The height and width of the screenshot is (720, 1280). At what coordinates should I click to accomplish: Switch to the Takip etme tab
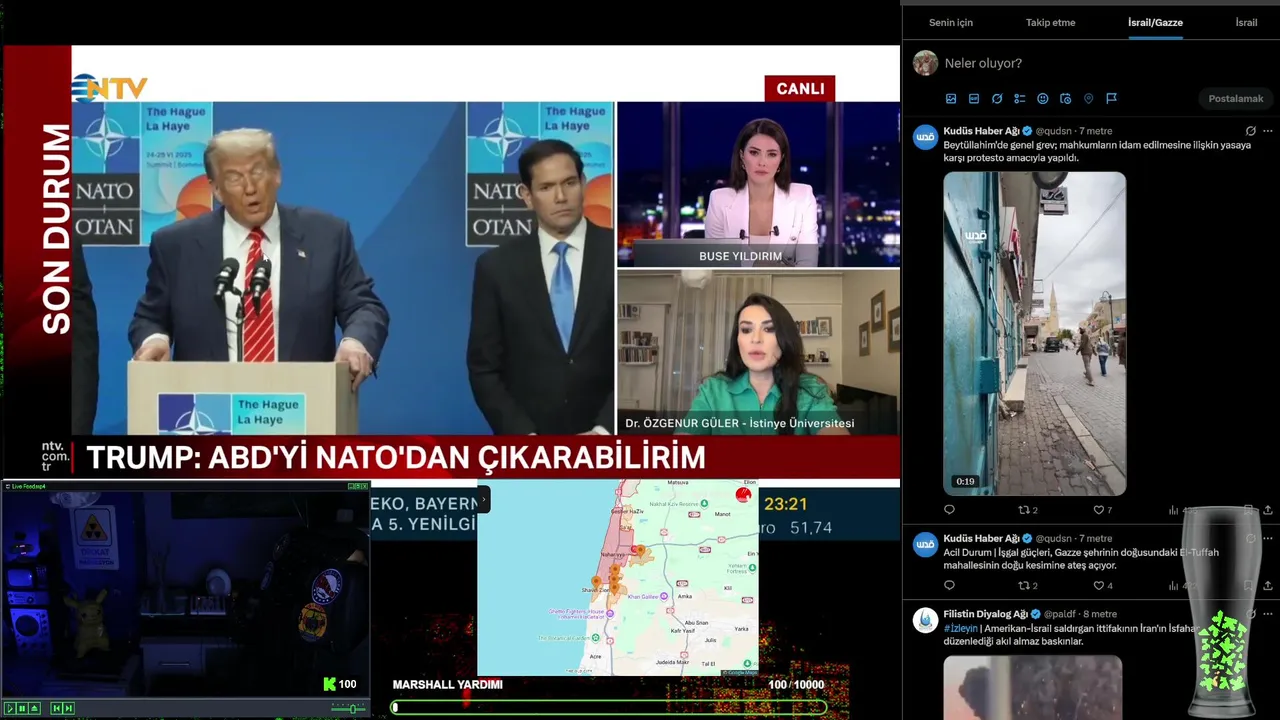(1050, 22)
